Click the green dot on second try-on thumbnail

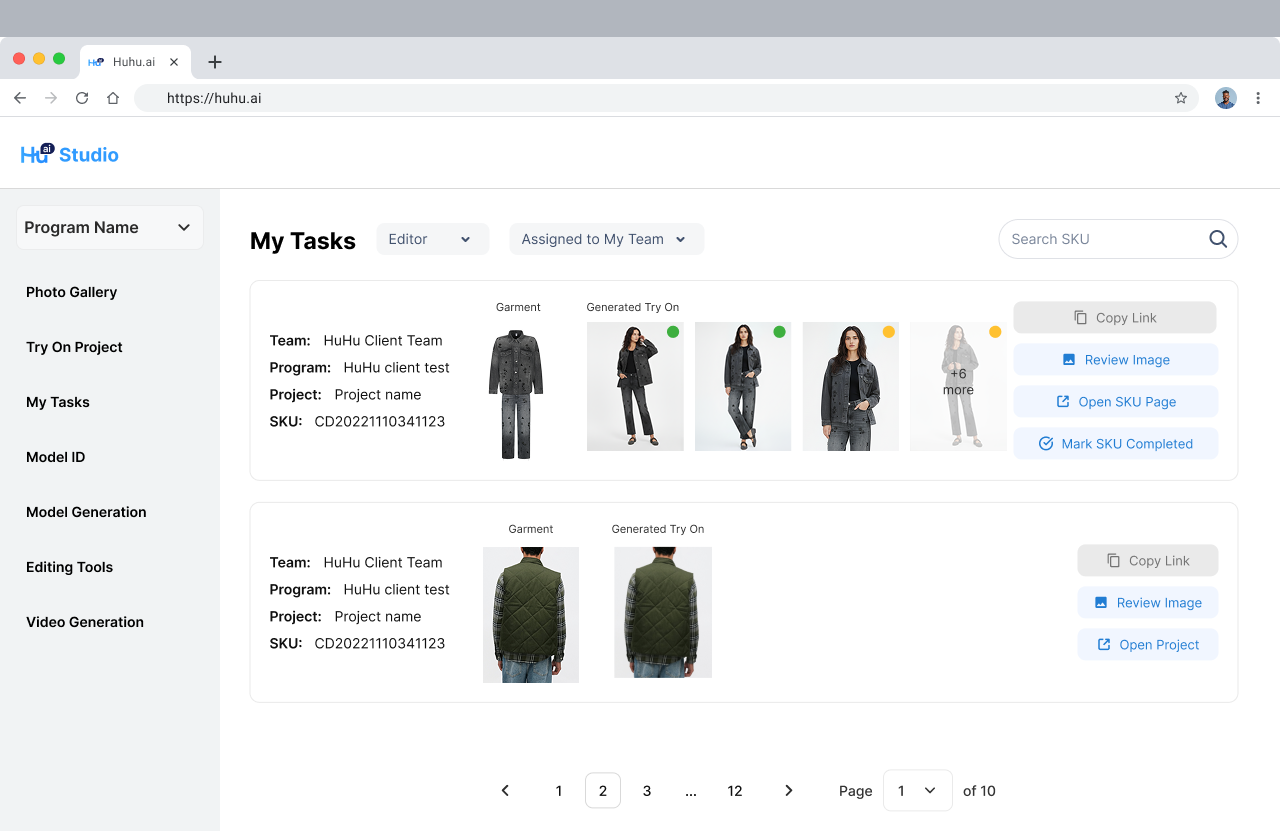click(x=781, y=331)
